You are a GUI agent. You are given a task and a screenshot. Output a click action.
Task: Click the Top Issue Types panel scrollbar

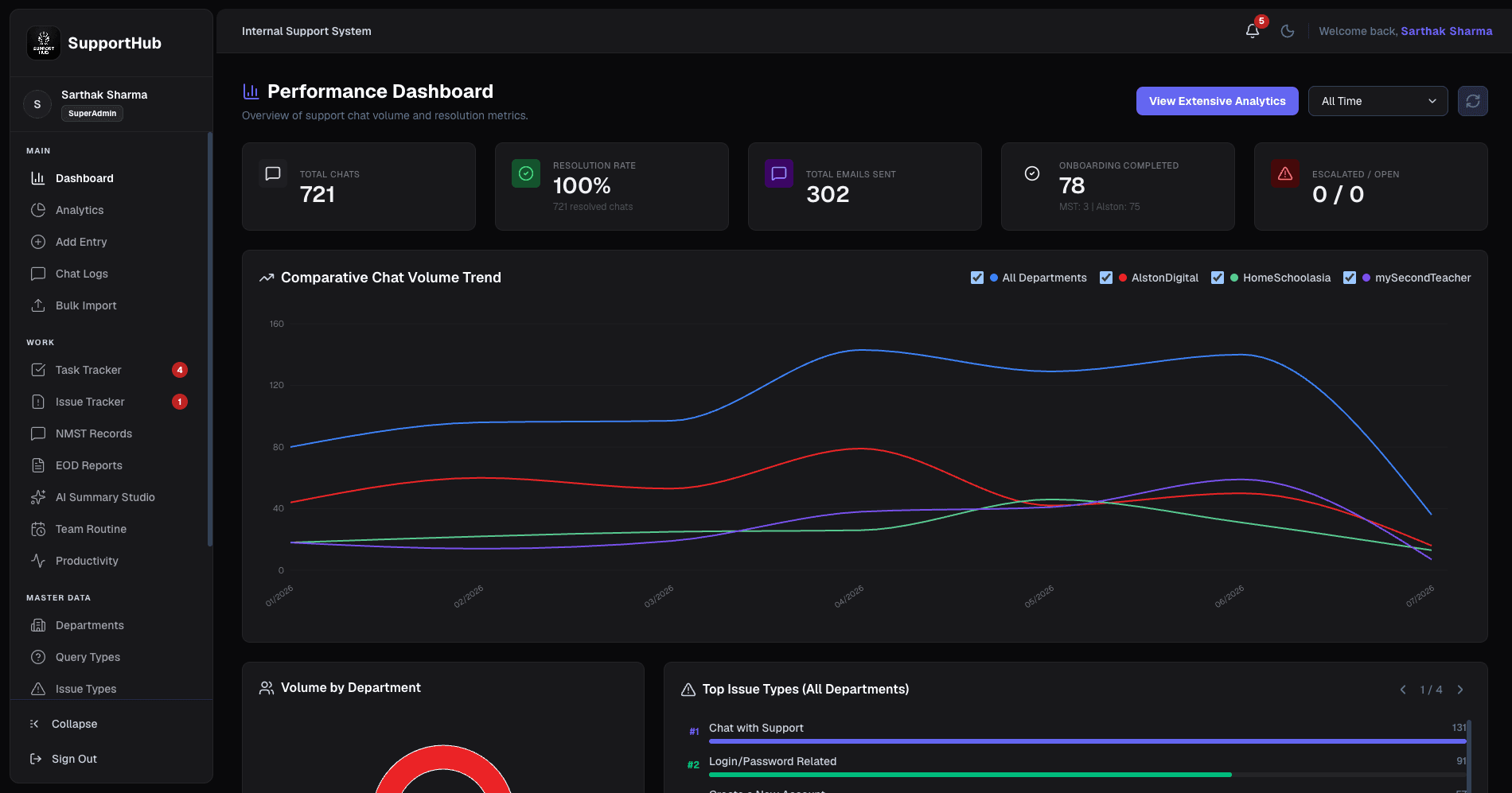click(1469, 756)
